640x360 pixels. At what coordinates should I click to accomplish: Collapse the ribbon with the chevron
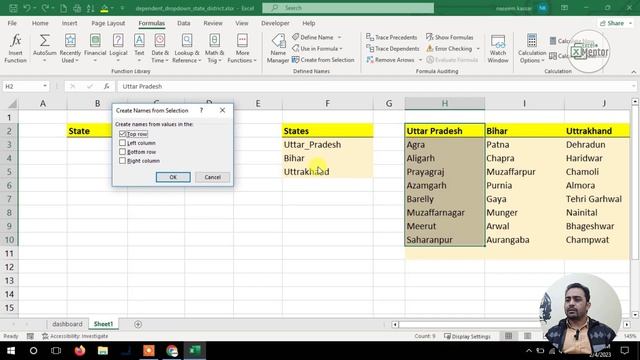pos(633,72)
